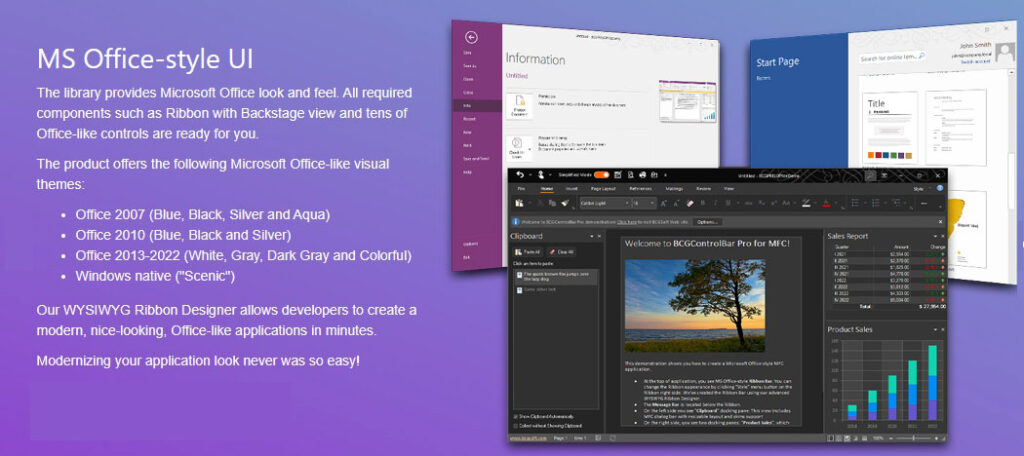Click the Clear All clipboard button

[x=562, y=252]
